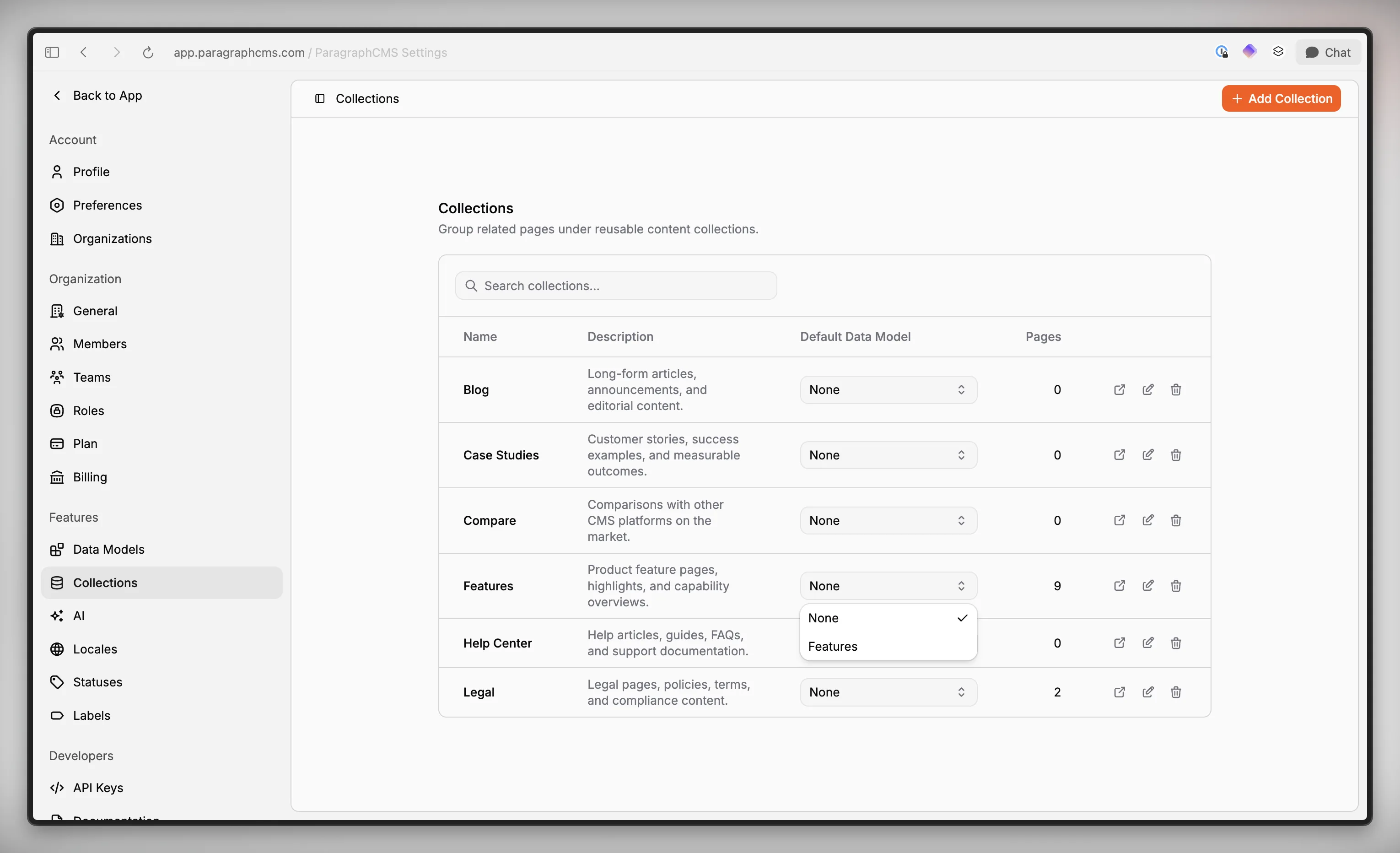The height and width of the screenshot is (853, 1400).
Task: Click the Name column header
Action: [x=480, y=336]
